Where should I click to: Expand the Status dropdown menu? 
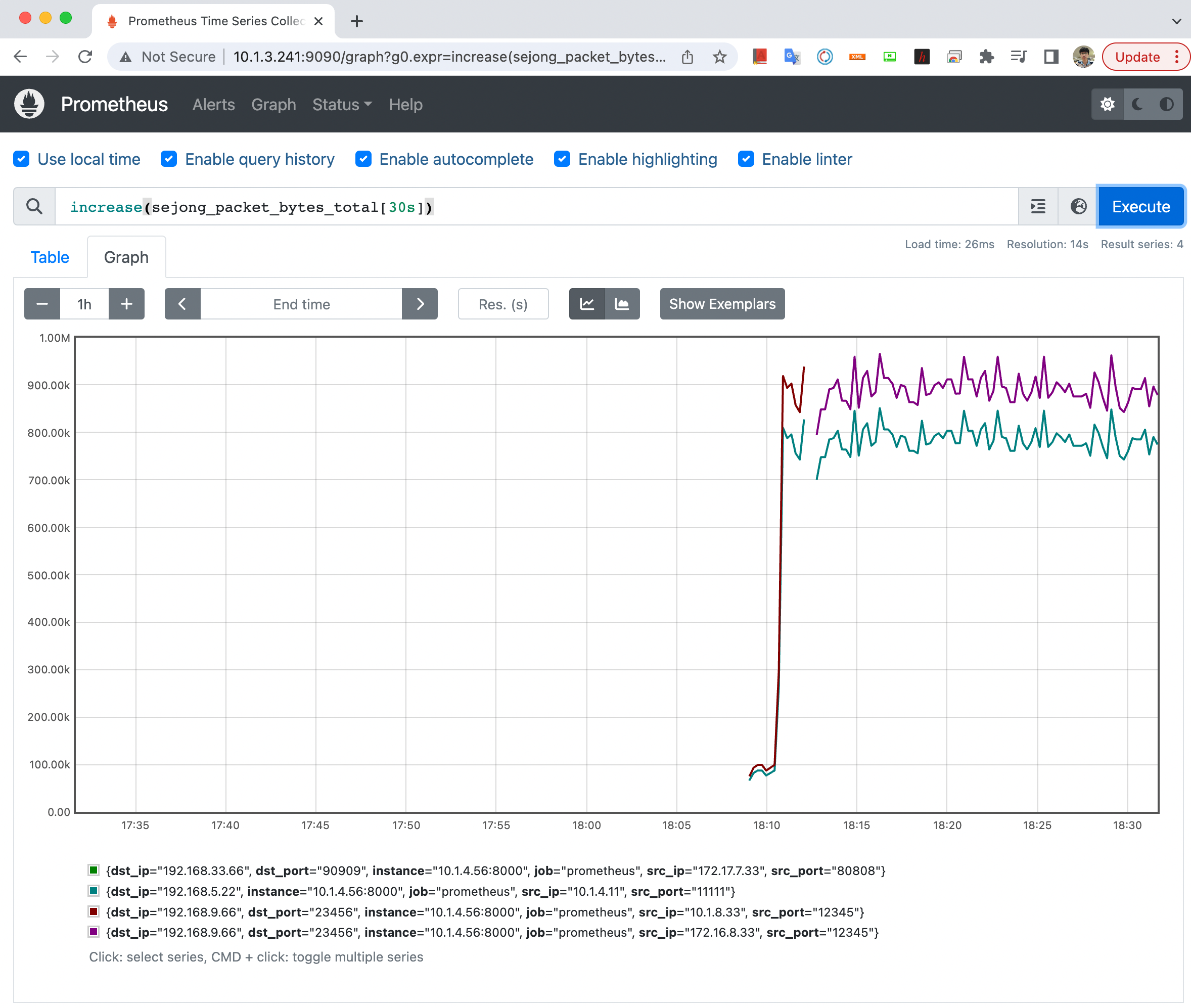click(342, 105)
